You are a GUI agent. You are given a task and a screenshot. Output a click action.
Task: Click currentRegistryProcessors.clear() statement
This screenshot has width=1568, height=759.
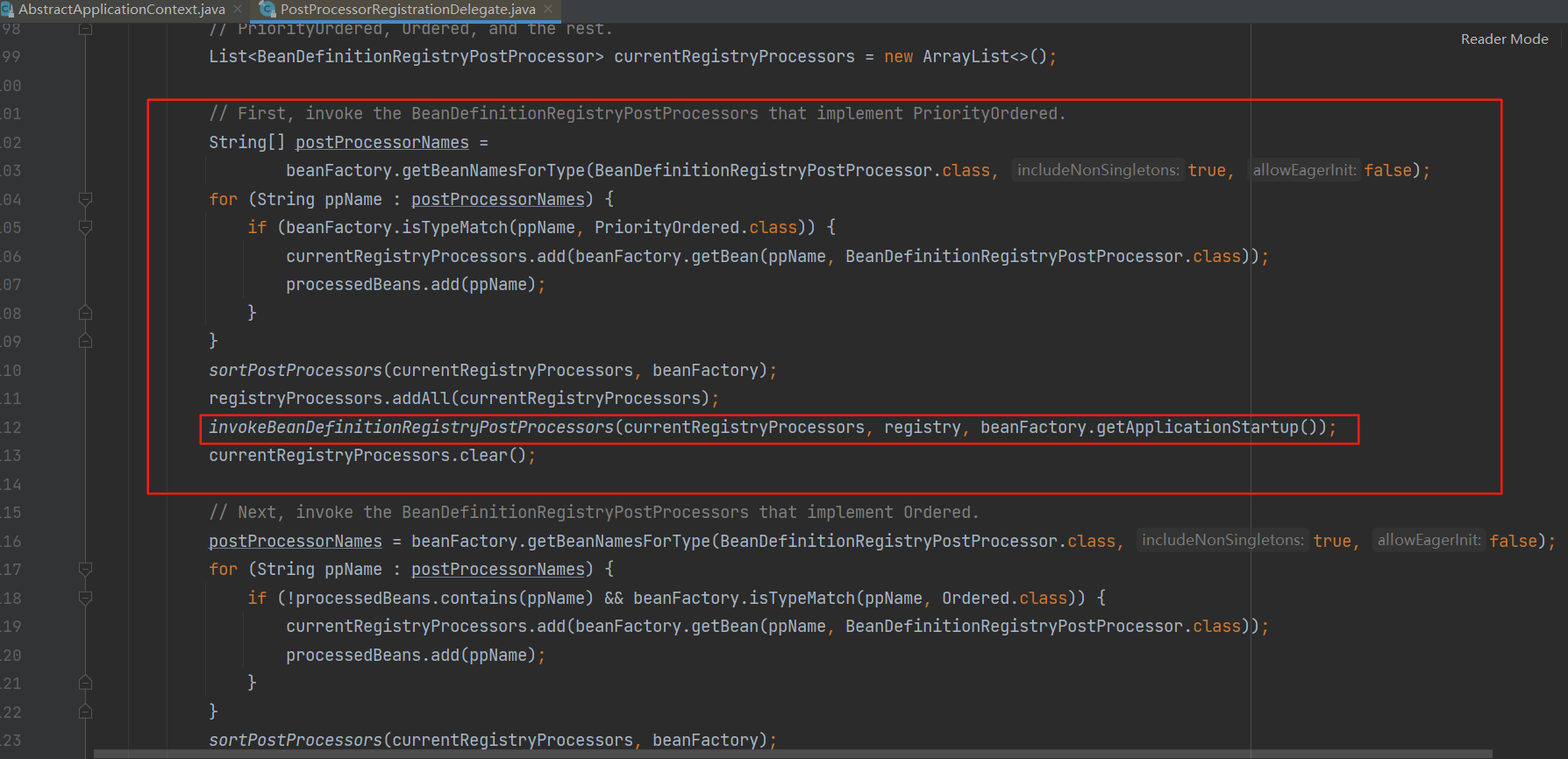372,456
